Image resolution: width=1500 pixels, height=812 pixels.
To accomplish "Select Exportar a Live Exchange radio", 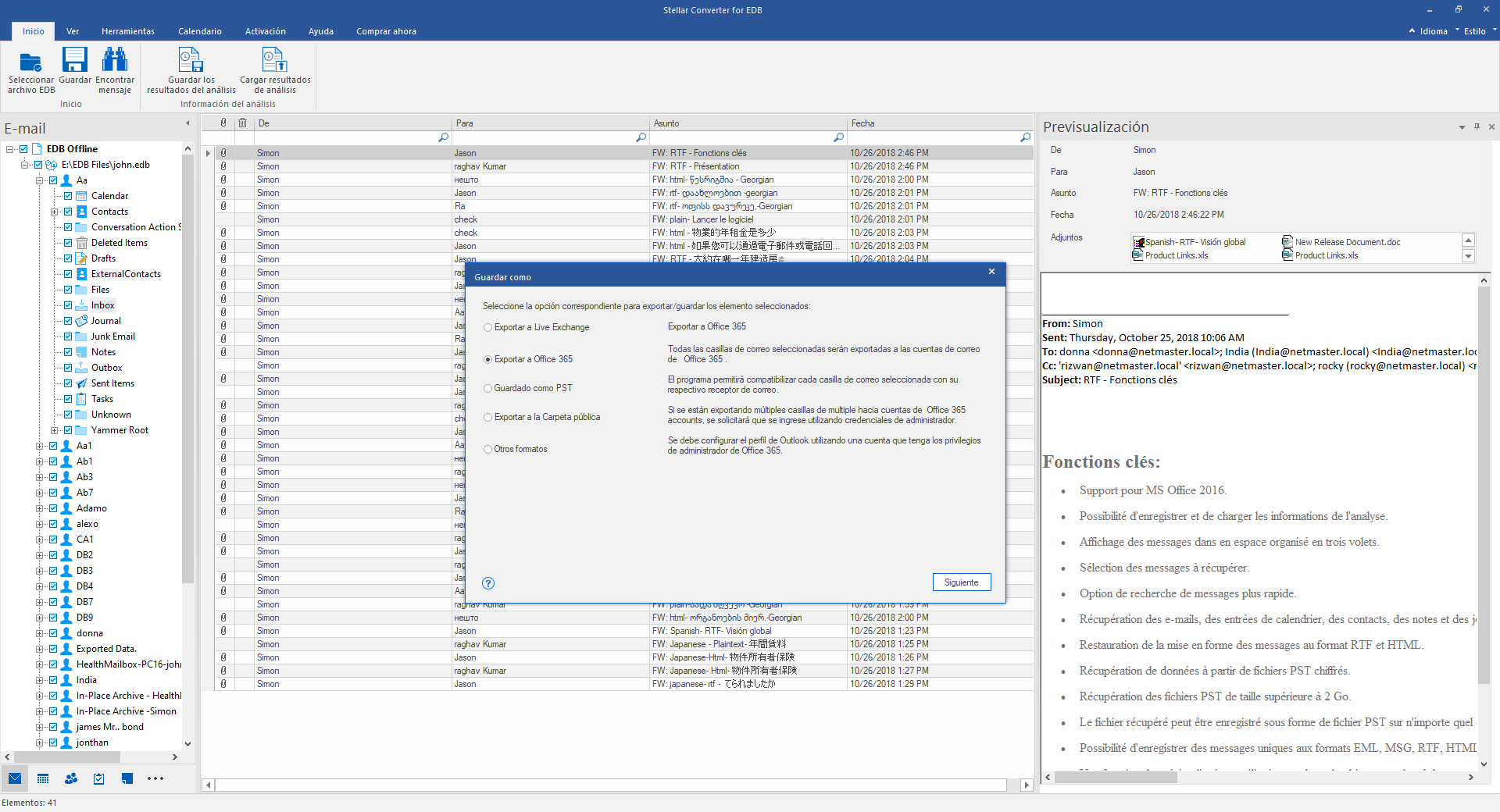I will (488, 328).
